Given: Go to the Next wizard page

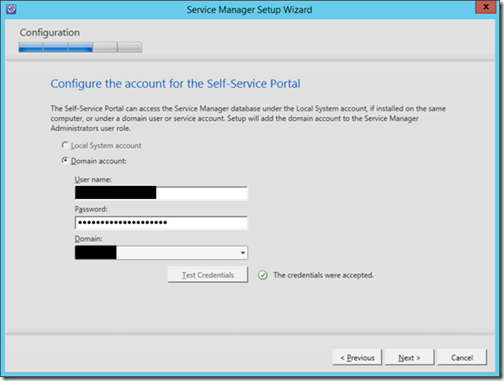Looking at the screenshot, I should (x=409, y=358).
